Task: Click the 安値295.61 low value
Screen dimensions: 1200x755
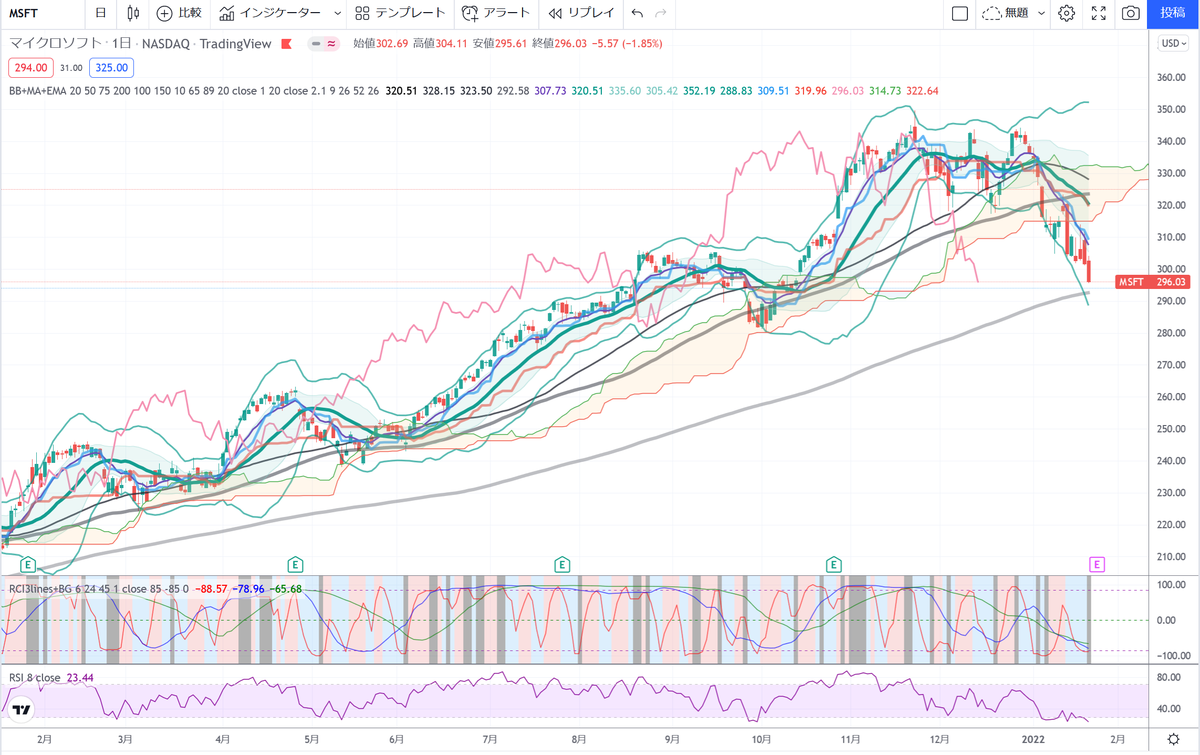Action: 499,44
